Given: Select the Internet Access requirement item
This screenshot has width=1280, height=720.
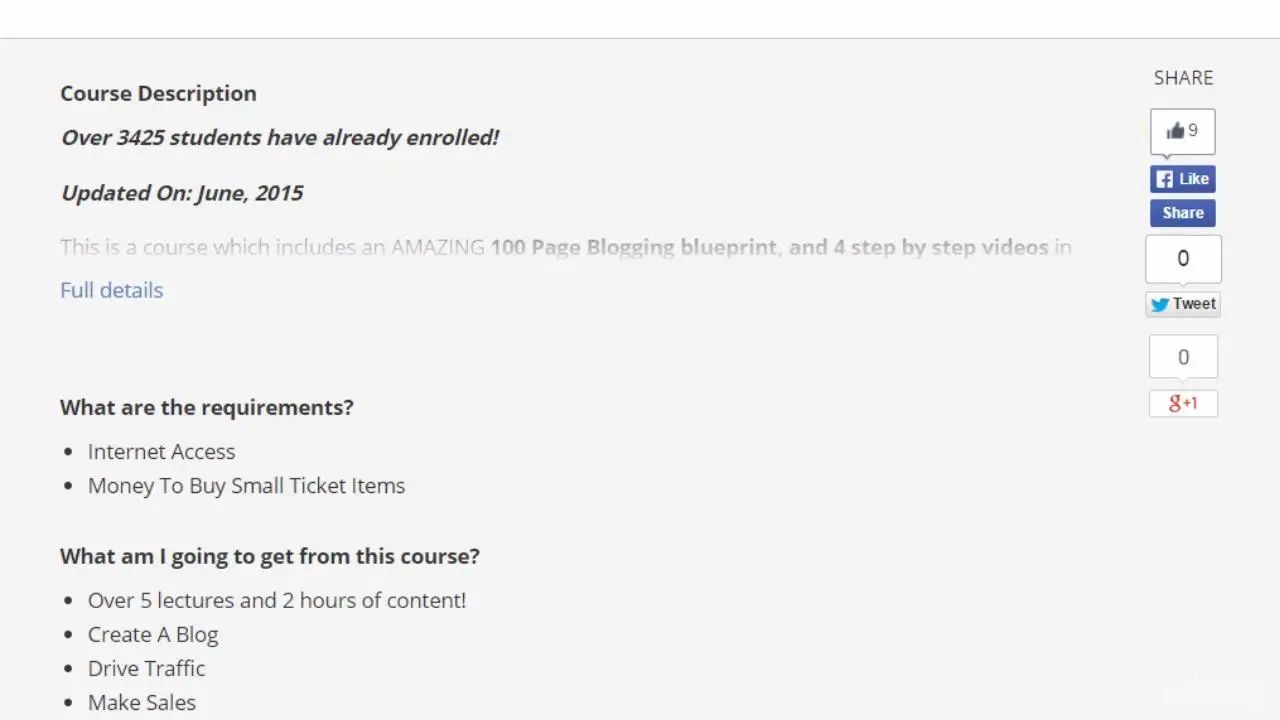Looking at the screenshot, I should click(161, 452).
